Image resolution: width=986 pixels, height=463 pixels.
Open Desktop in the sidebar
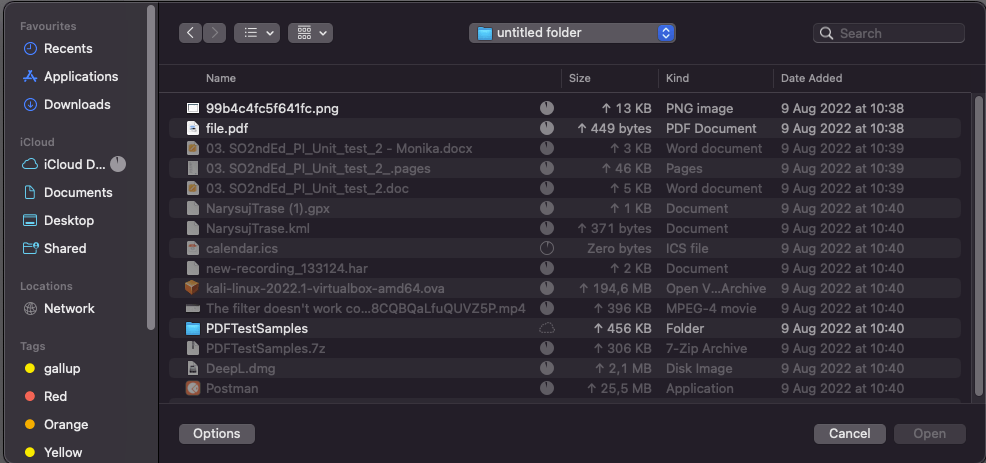point(69,220)
